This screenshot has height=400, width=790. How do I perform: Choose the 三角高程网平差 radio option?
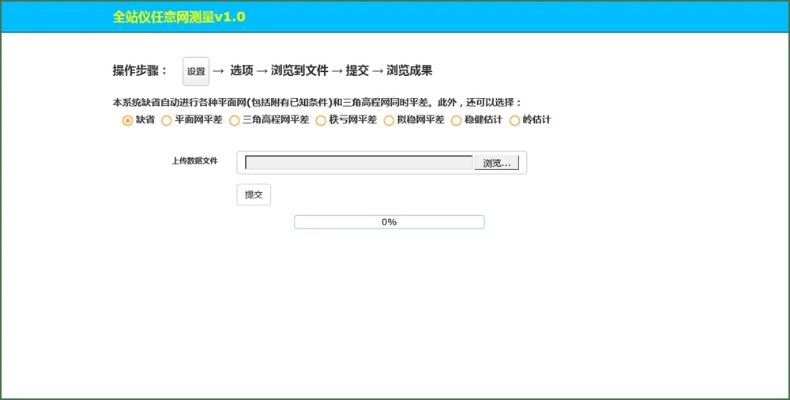point(234,120)
